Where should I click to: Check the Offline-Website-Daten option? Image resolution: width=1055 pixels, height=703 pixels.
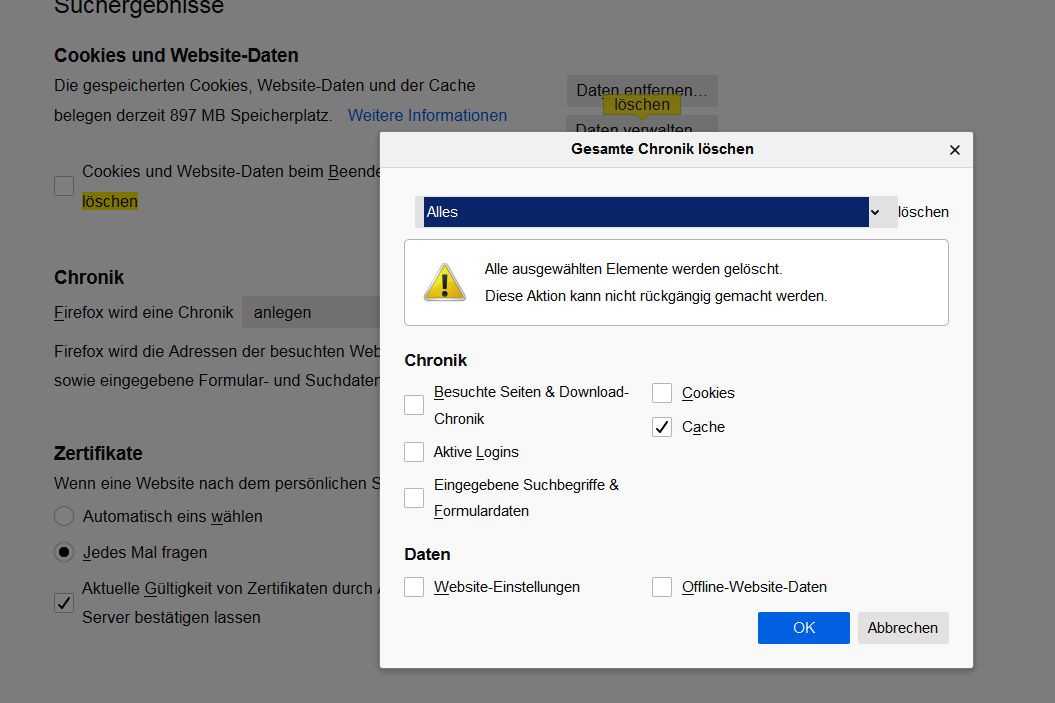[662, 587]
